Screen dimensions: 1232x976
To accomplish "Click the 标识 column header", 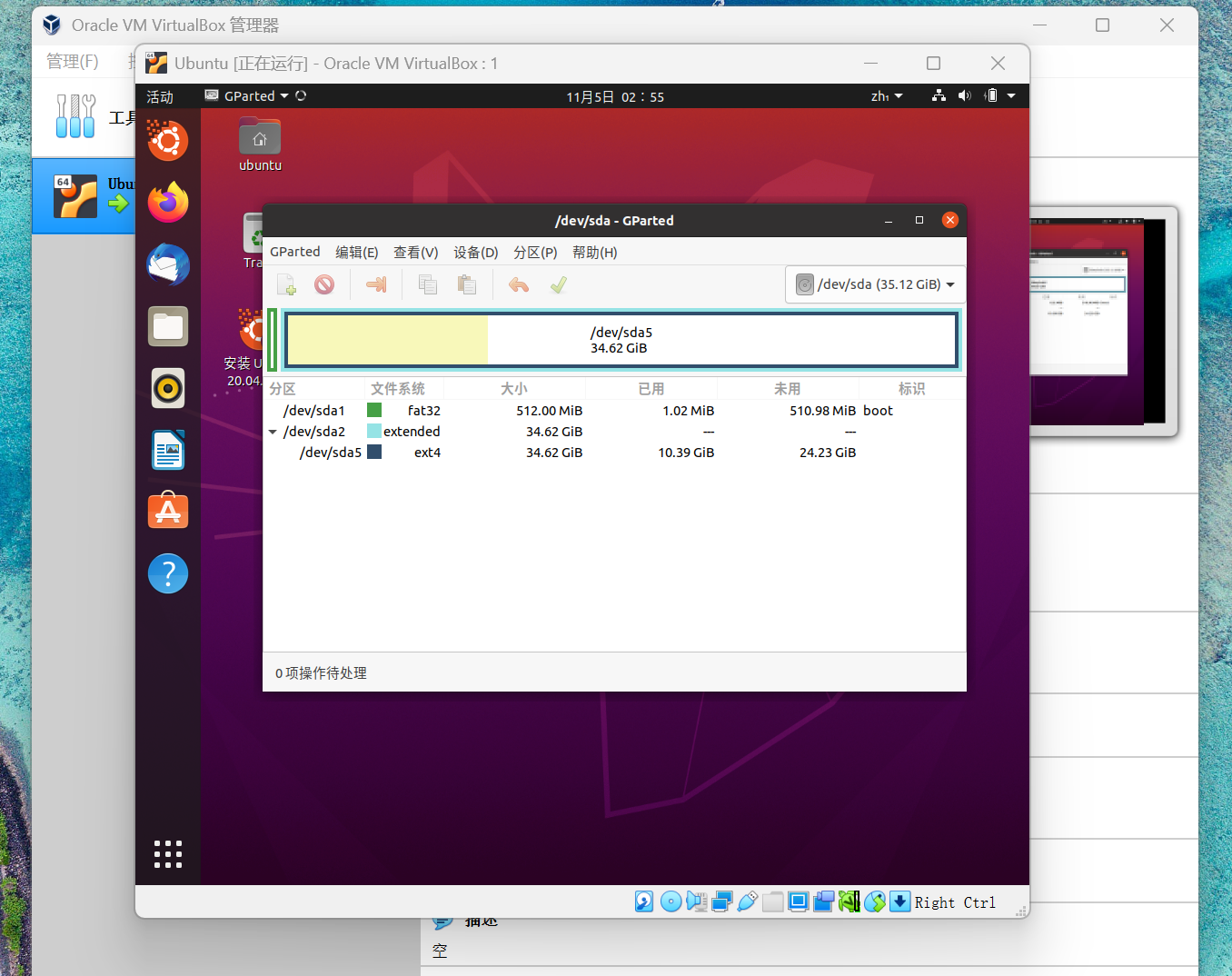I will pyautogui.click(x=911, y=389).
